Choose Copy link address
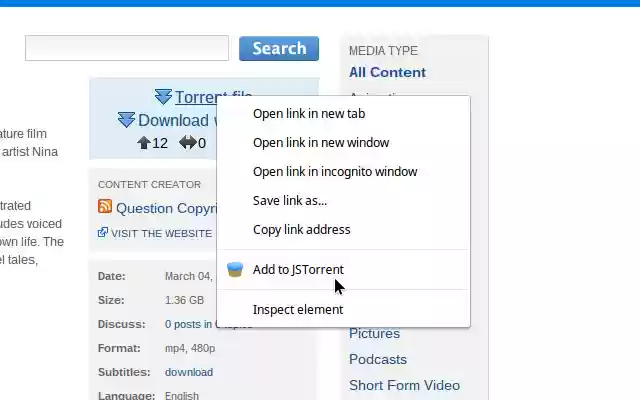 pyautogui.click(x=302, y=229)
